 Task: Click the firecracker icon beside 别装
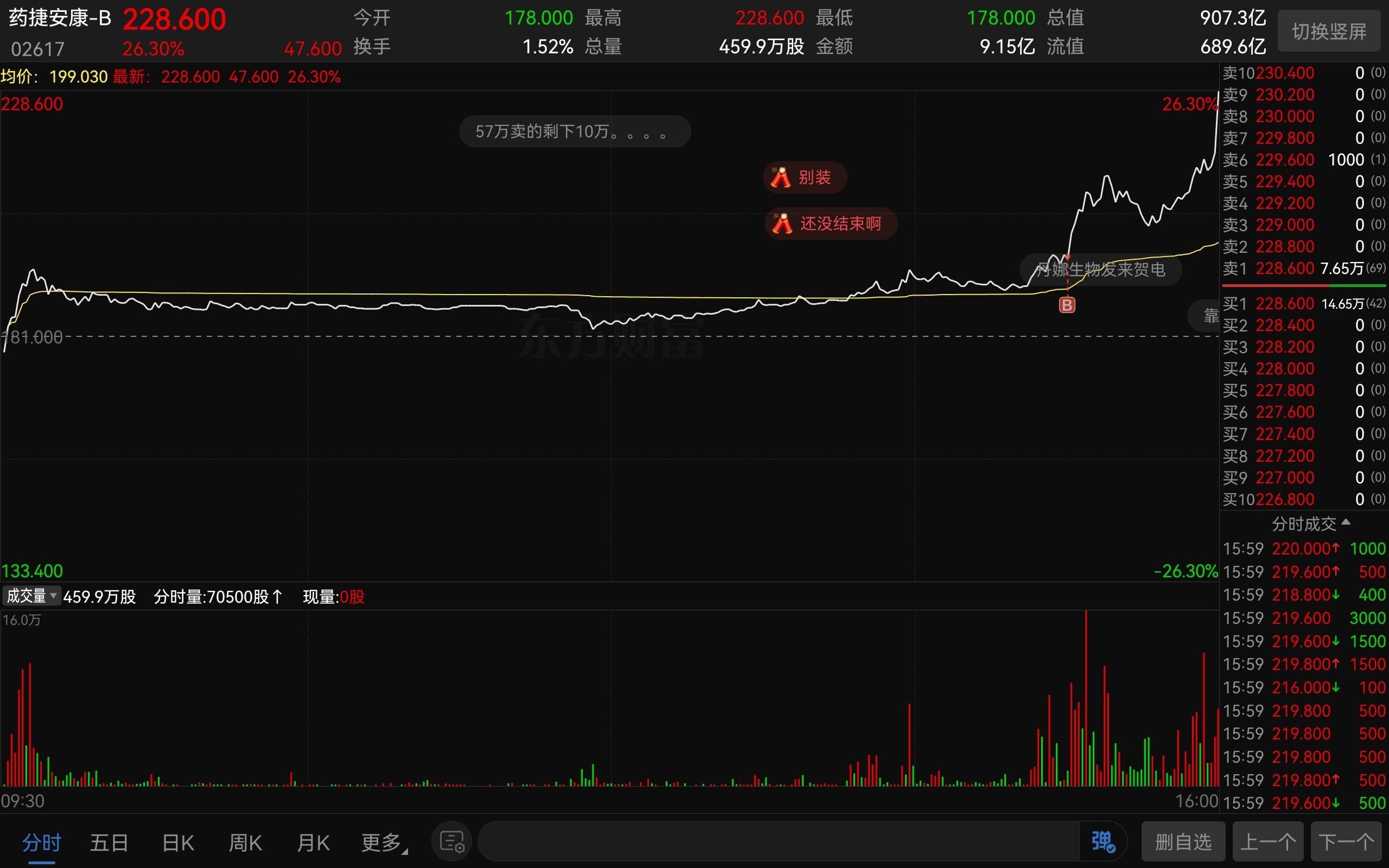(x=781, y=177)
